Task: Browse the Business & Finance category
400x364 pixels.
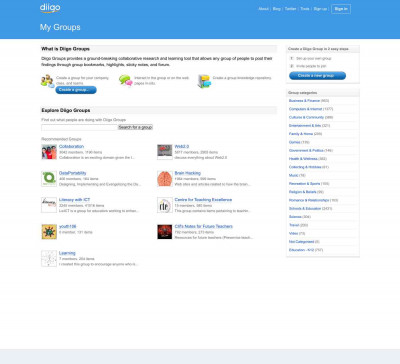Action: point(304,101)
